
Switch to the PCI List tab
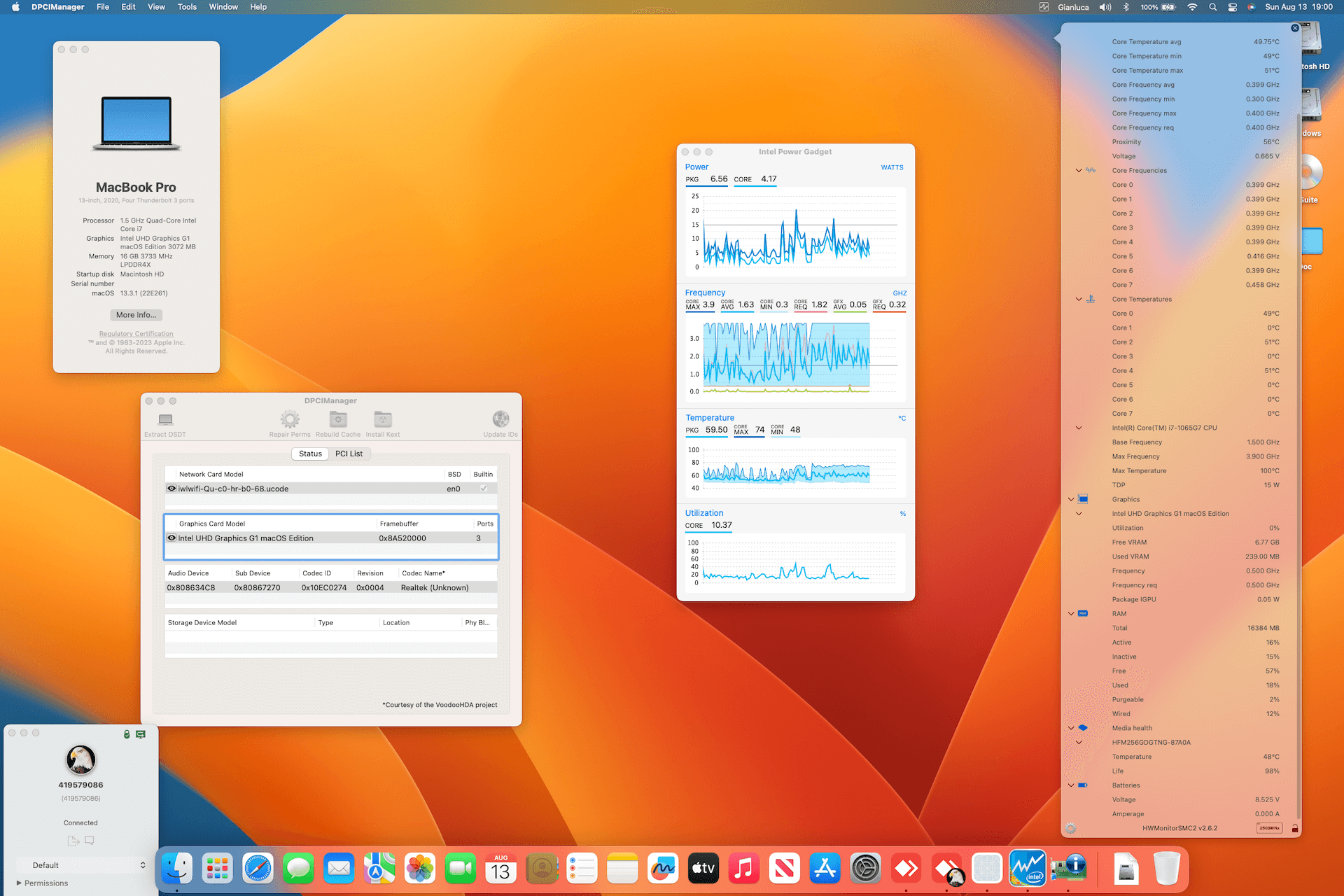pyautogui.click(x=349, y=454)
